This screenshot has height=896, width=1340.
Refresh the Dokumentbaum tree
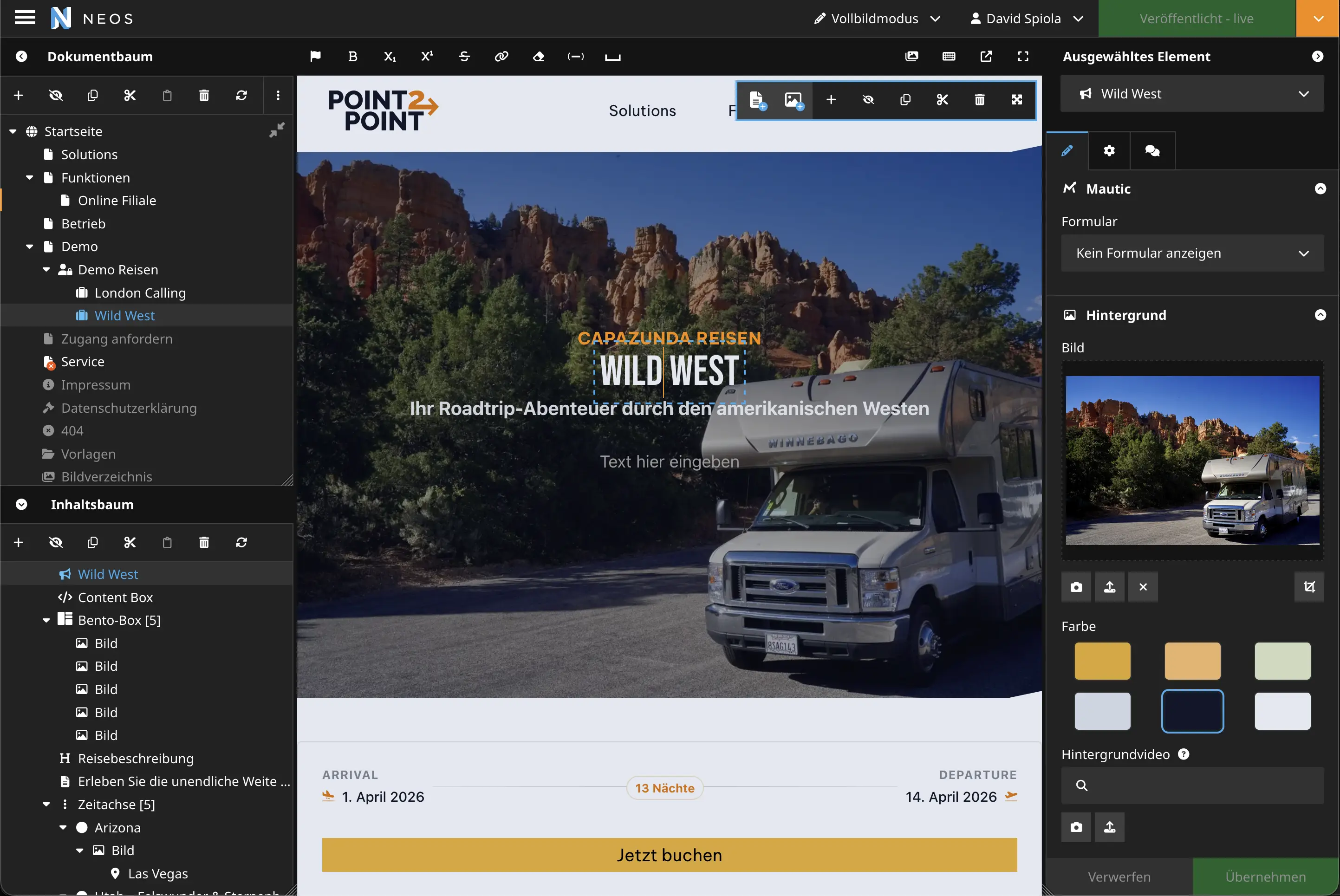point(241,96)
